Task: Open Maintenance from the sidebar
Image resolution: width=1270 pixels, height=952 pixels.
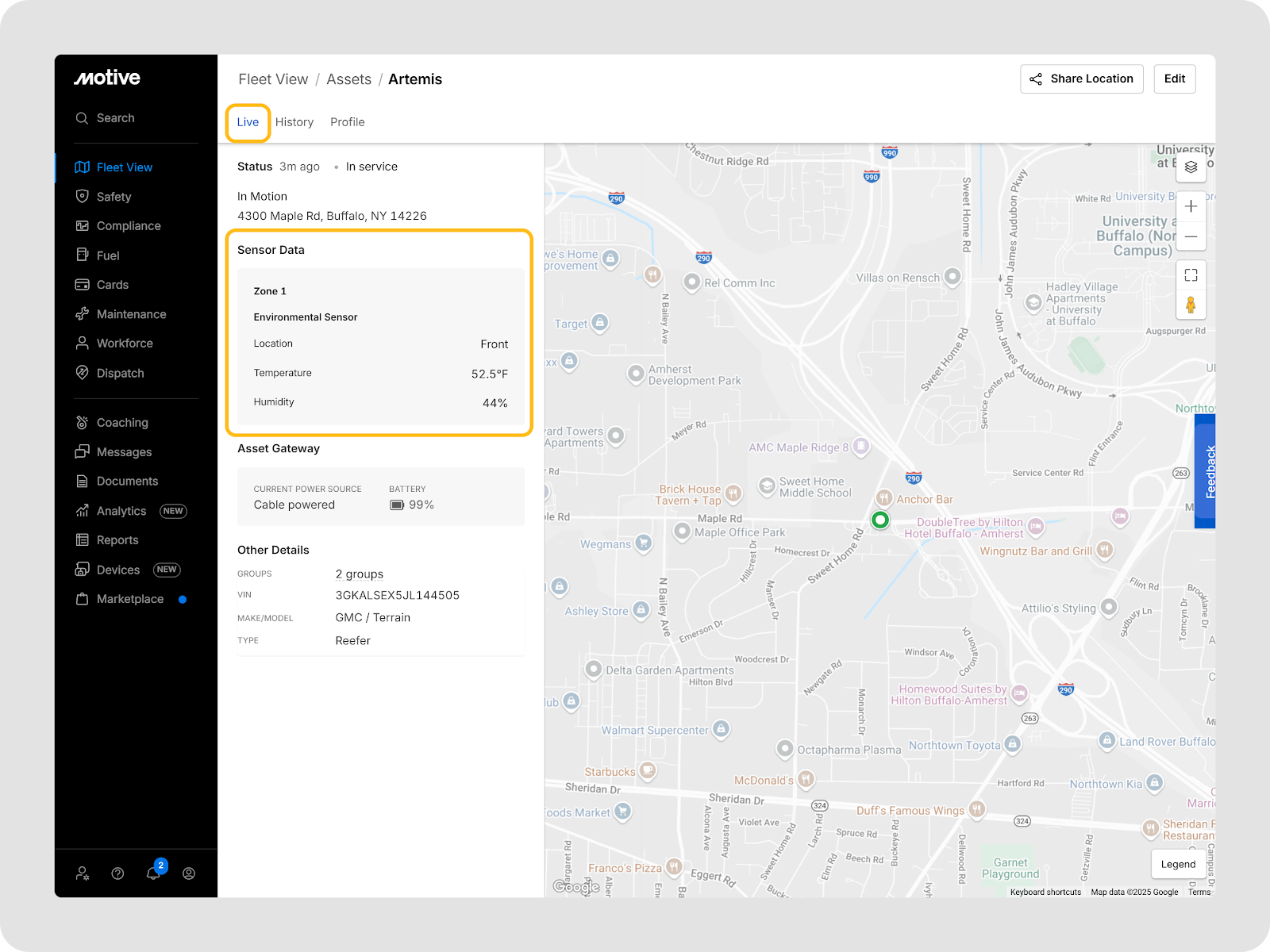Action: [x=131, y=314]
